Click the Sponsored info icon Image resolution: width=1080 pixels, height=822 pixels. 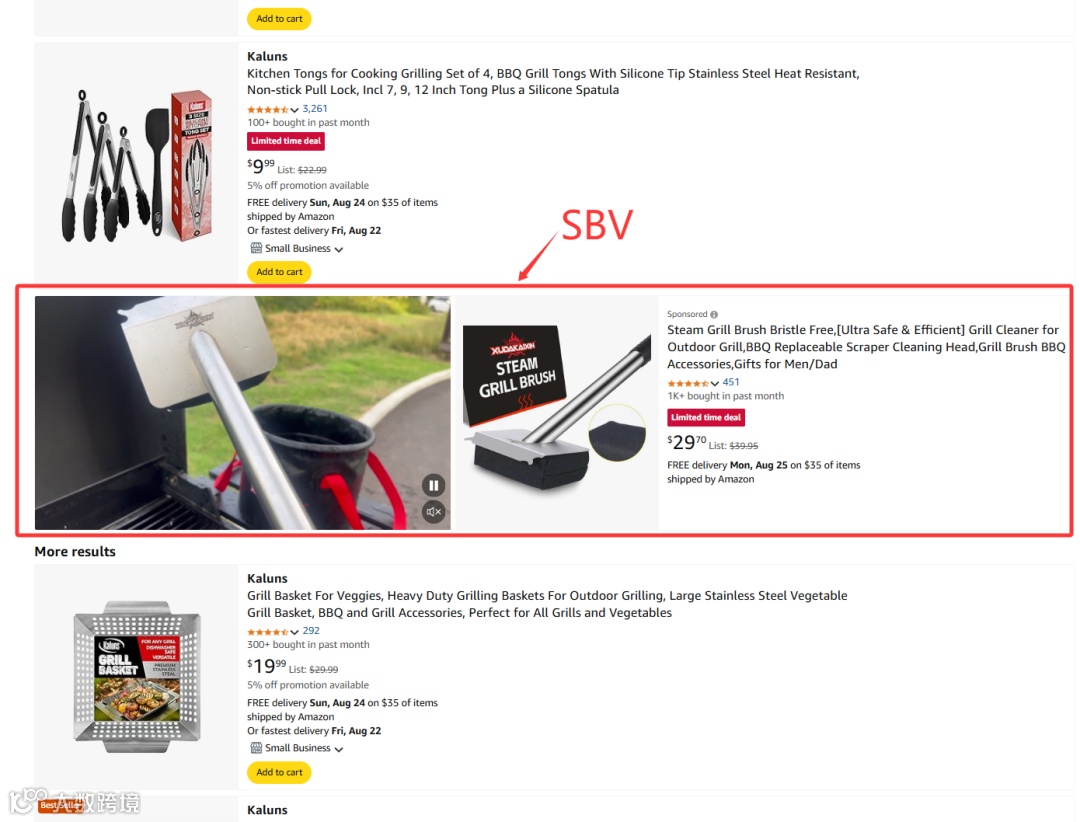click(714, 314)
